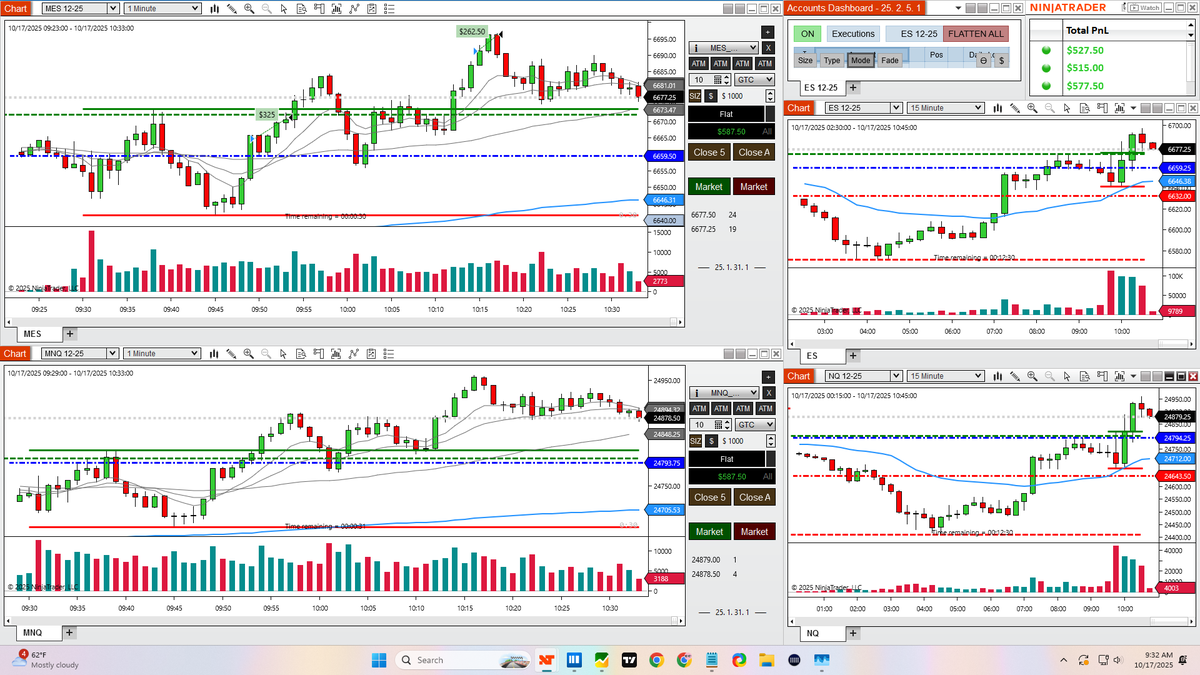Toggle the green ON button in Accounts Dashboard
The image size is (1200, 675).
pyautogui.click(x=806, y=34)
